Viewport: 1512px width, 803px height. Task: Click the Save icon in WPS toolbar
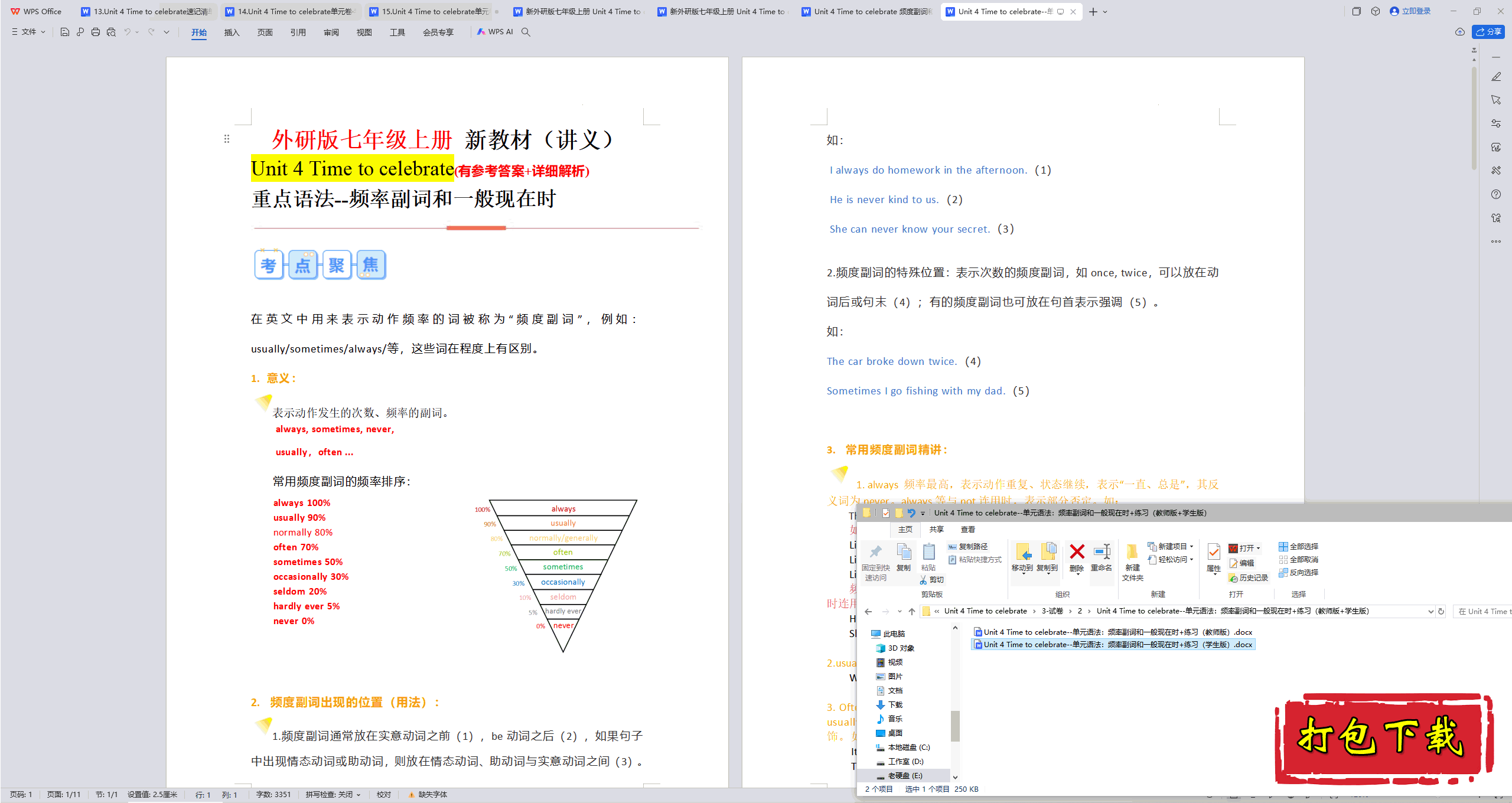pos(65,32)
